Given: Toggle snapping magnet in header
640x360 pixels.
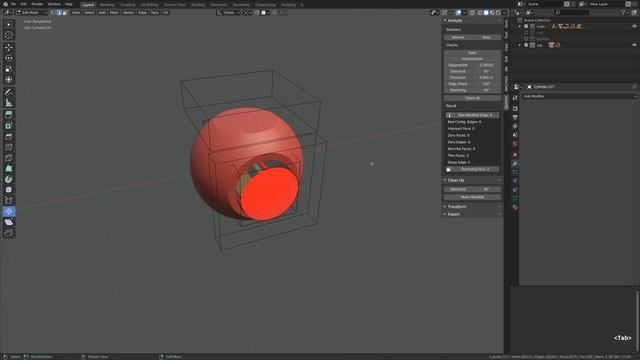Looking at the screenshot, I should tap(257, 13).
